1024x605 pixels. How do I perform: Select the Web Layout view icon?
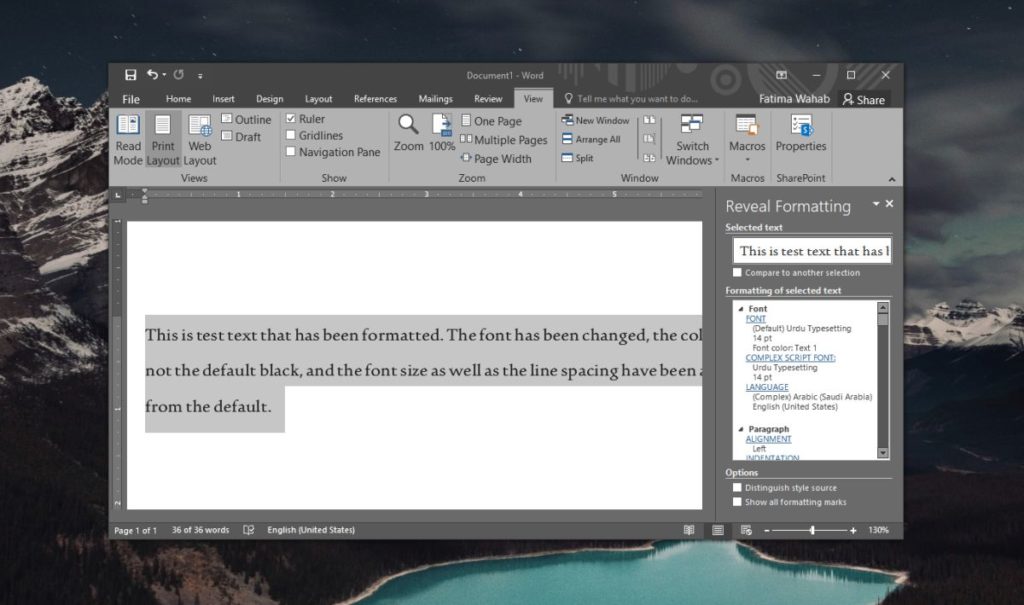(x=199, y=140)
